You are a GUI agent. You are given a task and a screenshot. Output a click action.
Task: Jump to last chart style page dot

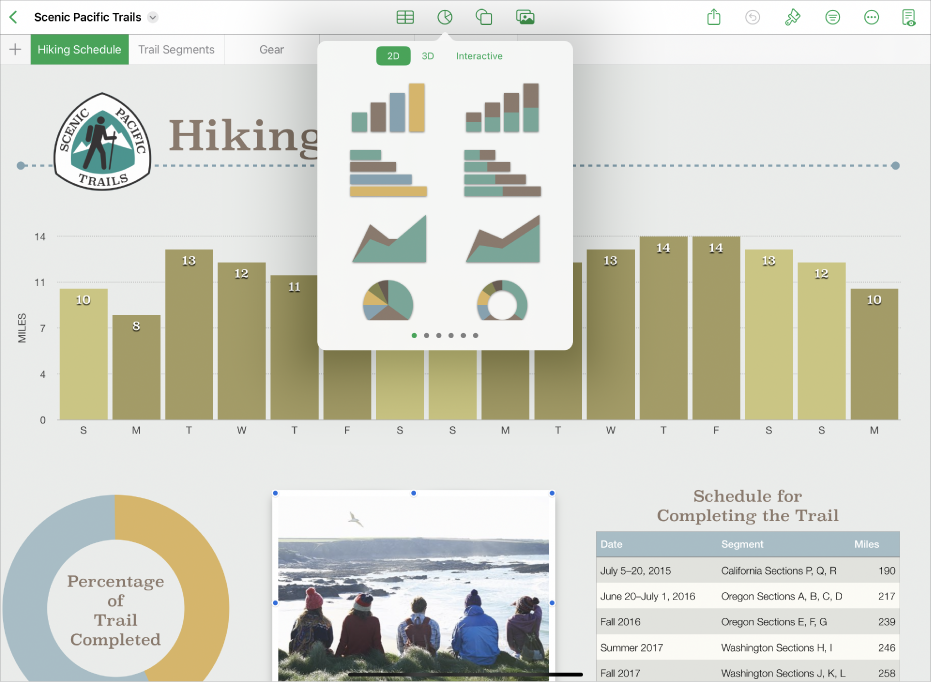pyautogui.click(x=476, y=336)
